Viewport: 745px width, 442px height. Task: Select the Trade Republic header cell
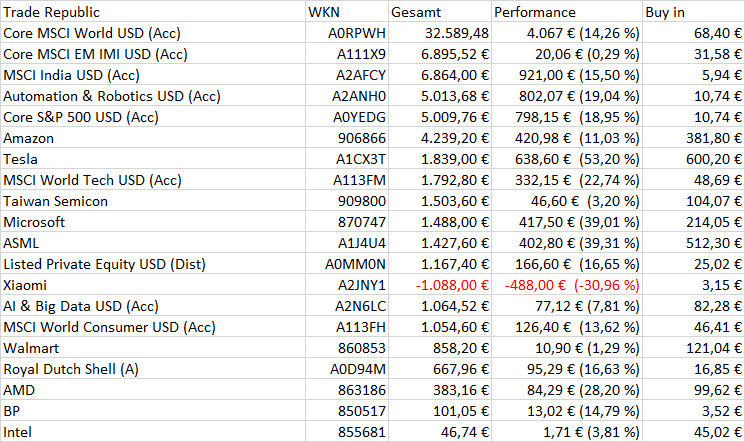pyautogui.click(x=152, y=13)
